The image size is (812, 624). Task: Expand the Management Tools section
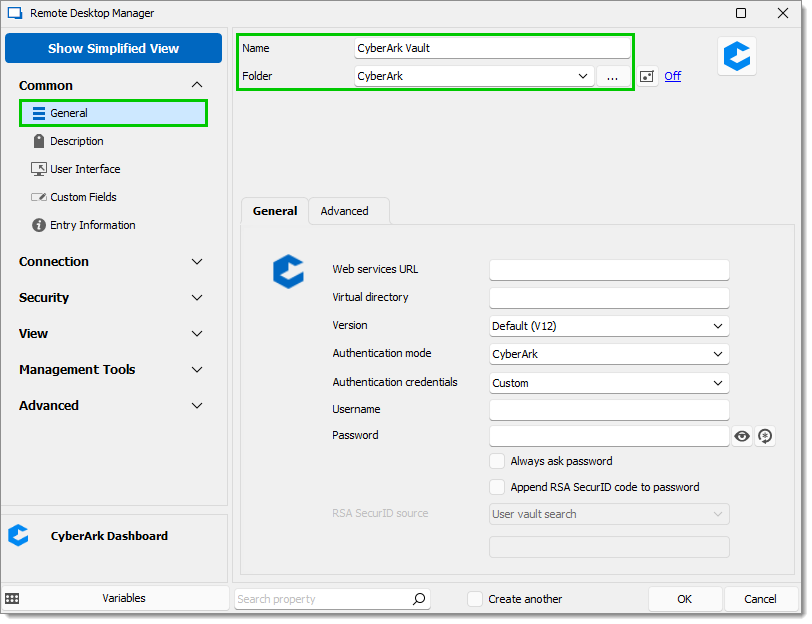(x=197, y=369)
